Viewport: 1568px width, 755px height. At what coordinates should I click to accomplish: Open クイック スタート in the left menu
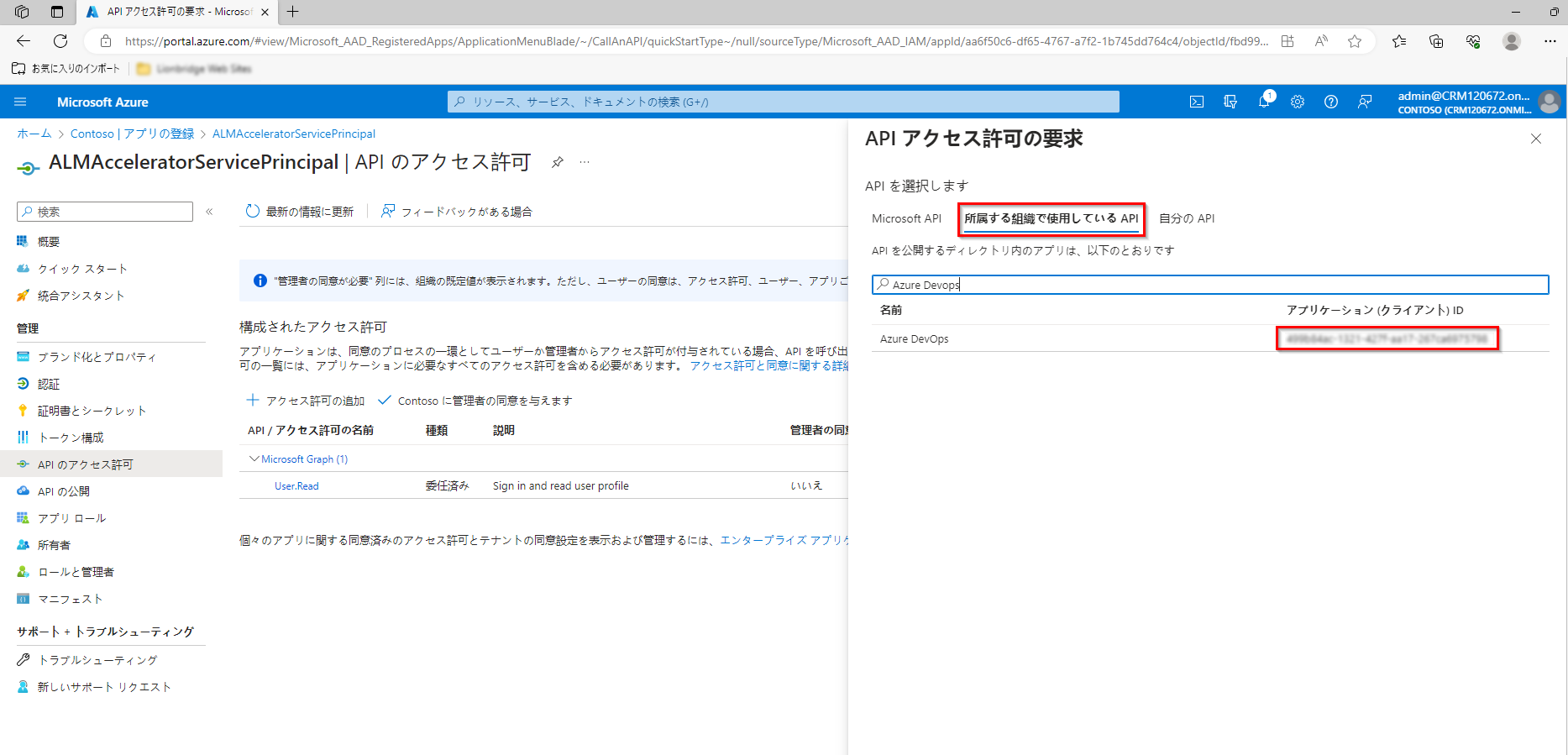pyautogui.click(x=82, y=269)
